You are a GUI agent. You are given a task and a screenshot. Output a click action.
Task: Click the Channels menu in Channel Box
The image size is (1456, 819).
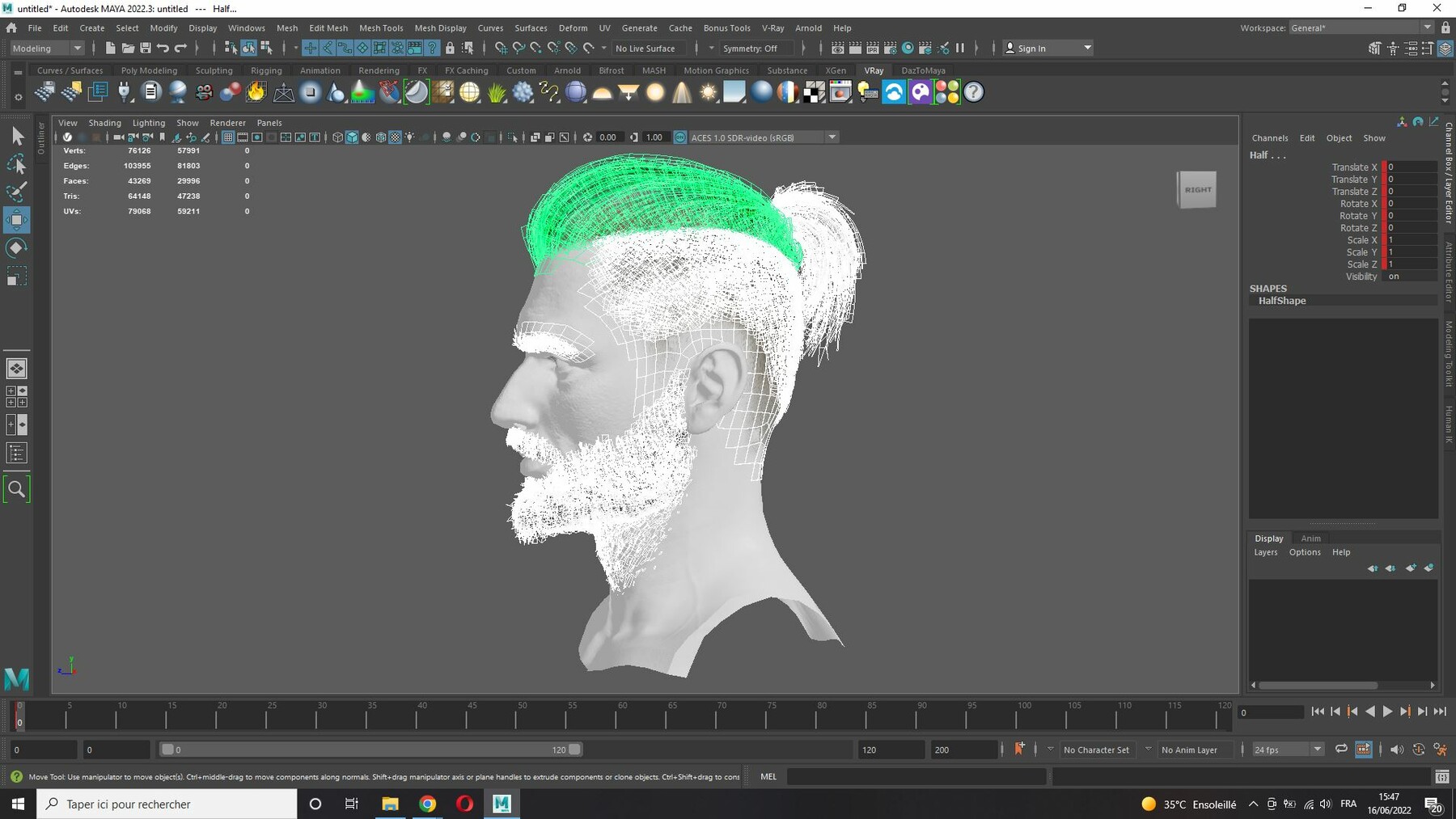point(1270,138)
